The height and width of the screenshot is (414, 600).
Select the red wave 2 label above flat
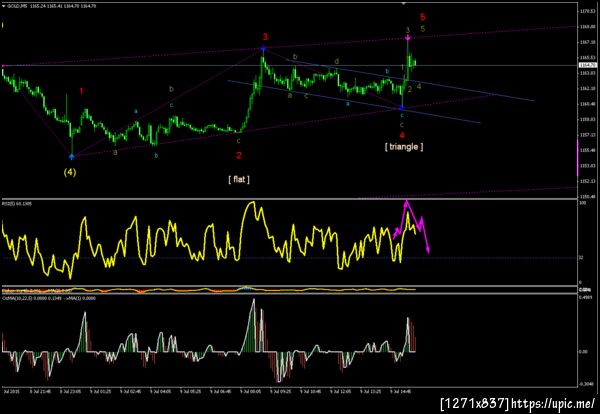pos(239,155)
